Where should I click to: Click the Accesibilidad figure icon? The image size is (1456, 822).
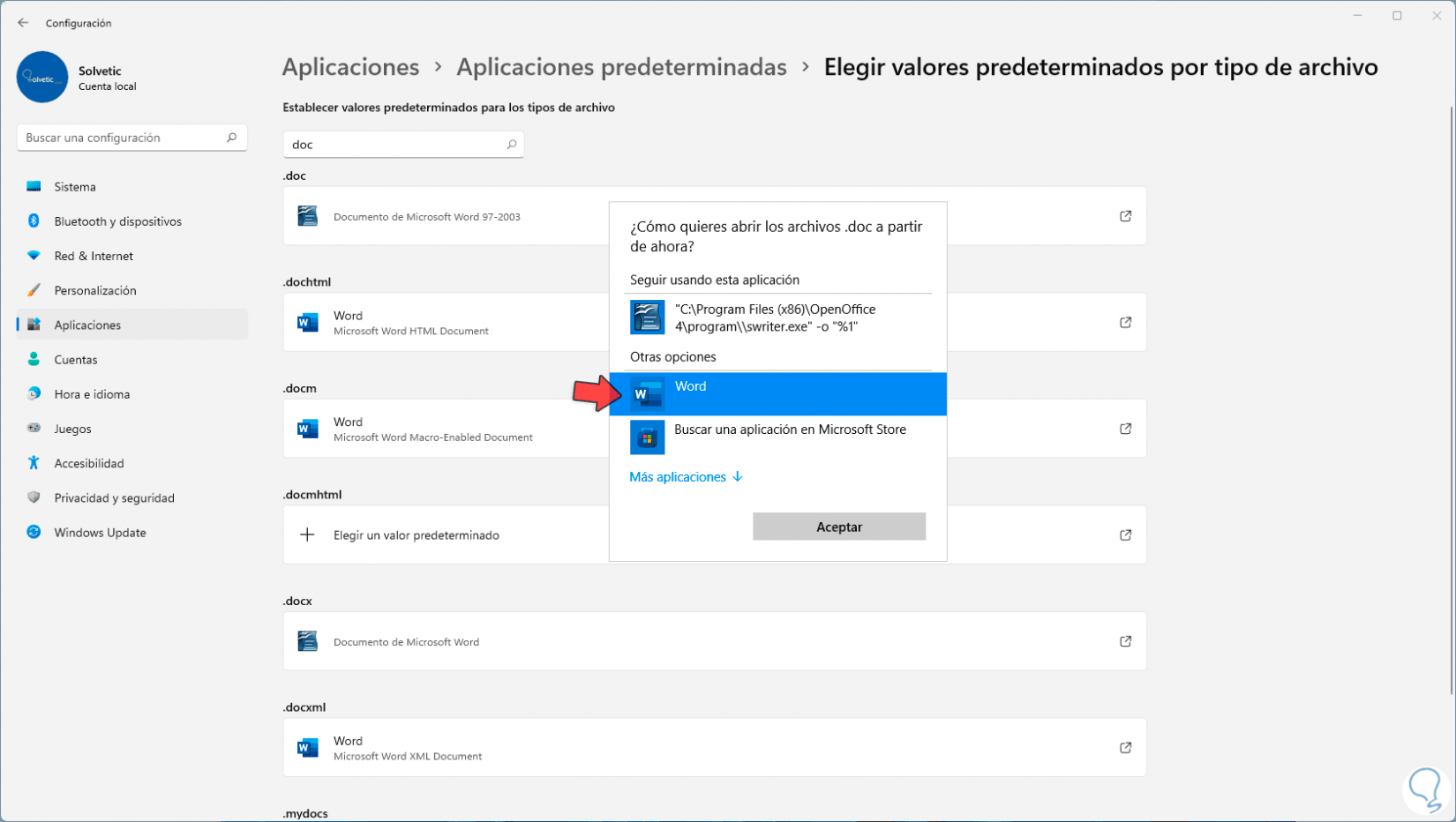34,463
